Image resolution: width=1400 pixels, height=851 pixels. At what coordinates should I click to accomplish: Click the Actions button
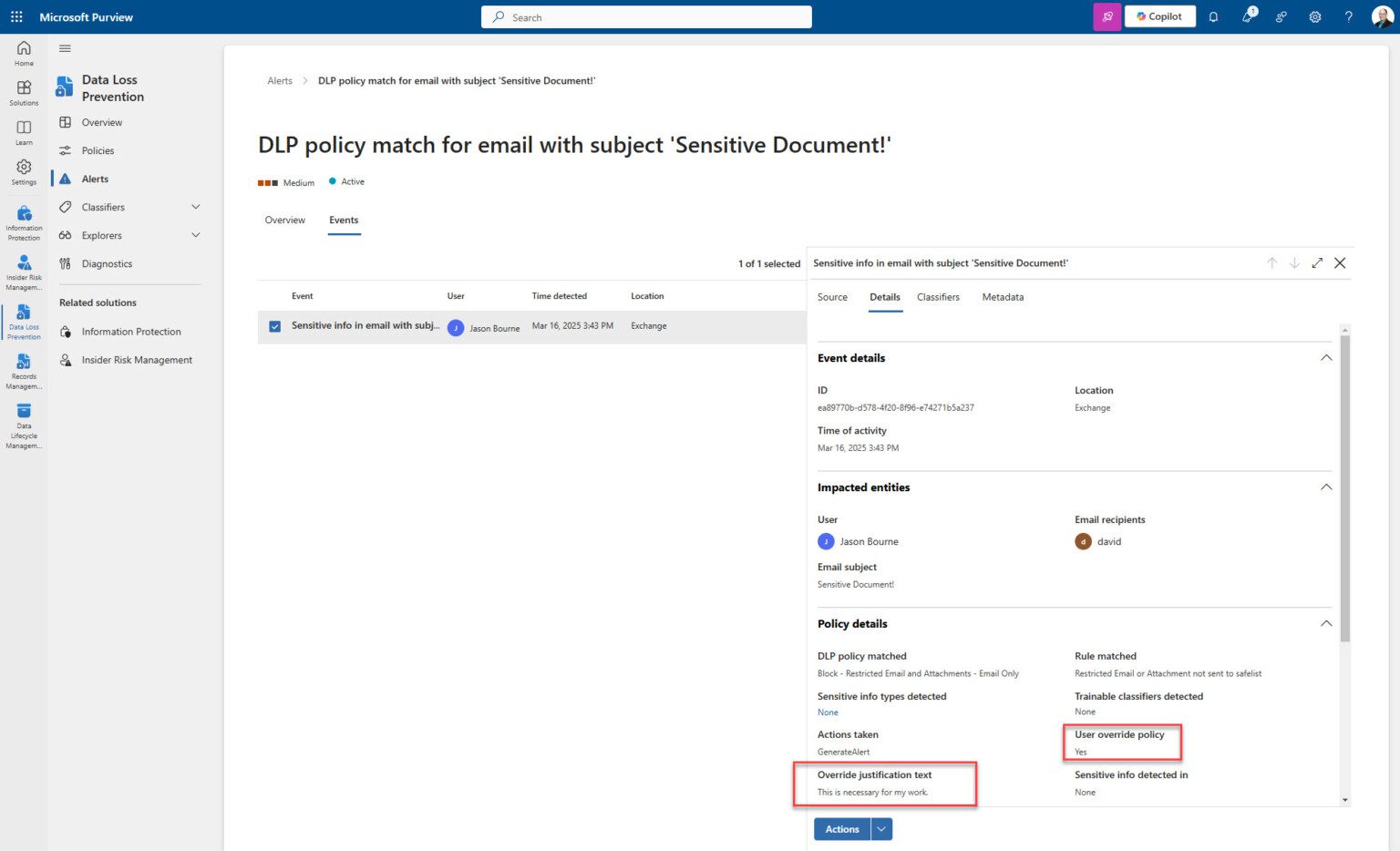click(840, 828)
